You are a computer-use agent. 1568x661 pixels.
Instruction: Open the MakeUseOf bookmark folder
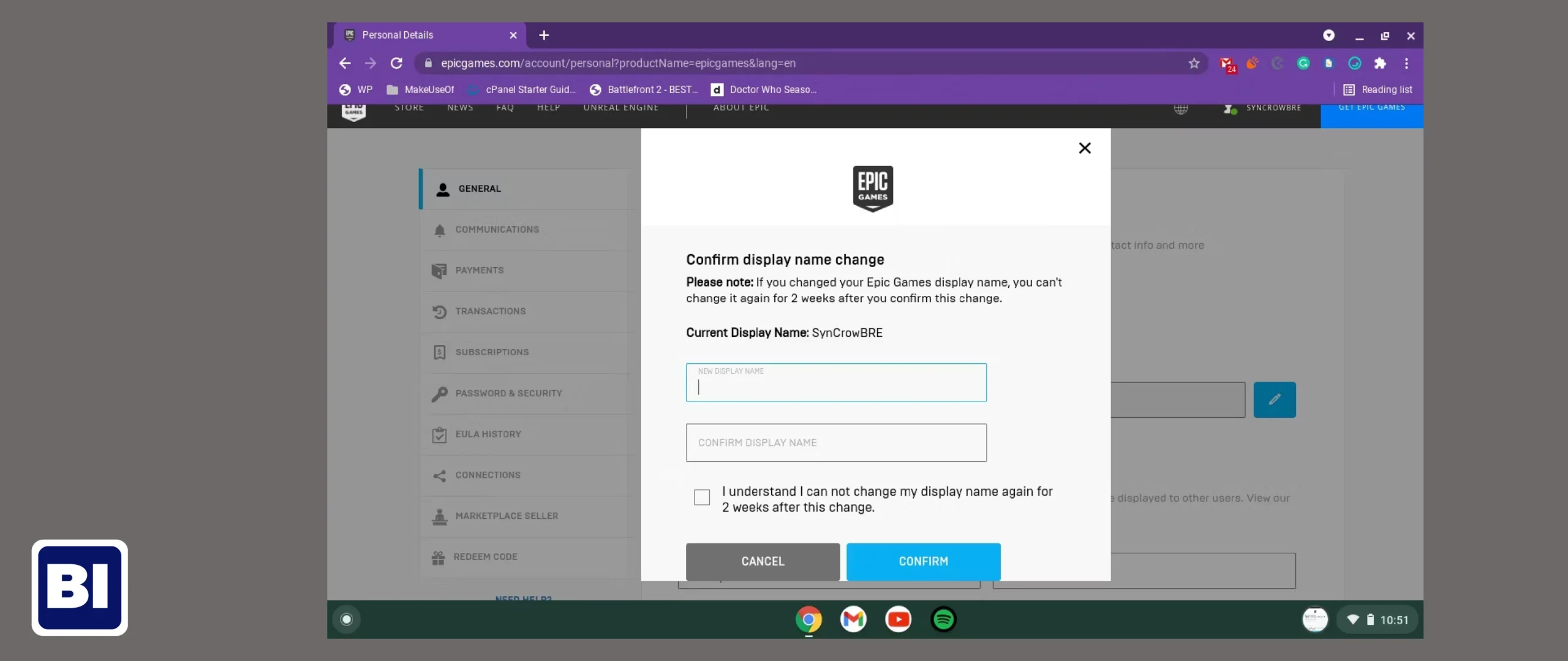[x=420, y=89]
